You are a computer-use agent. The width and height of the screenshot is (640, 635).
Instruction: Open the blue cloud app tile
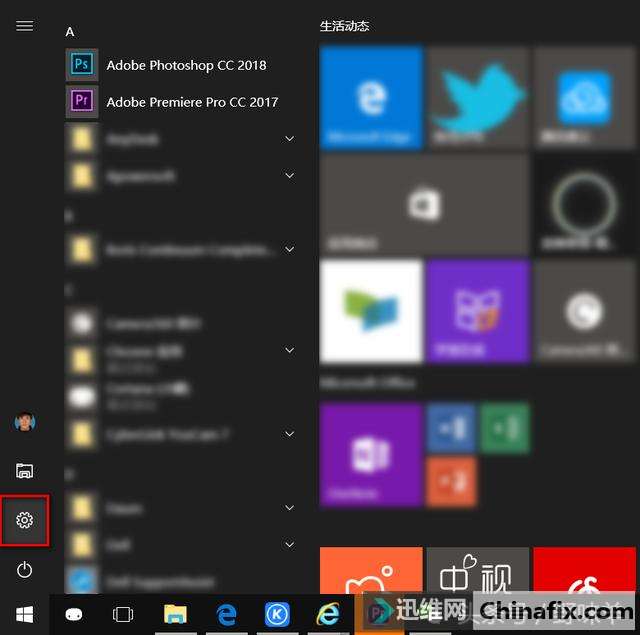[x=584, y=97]
